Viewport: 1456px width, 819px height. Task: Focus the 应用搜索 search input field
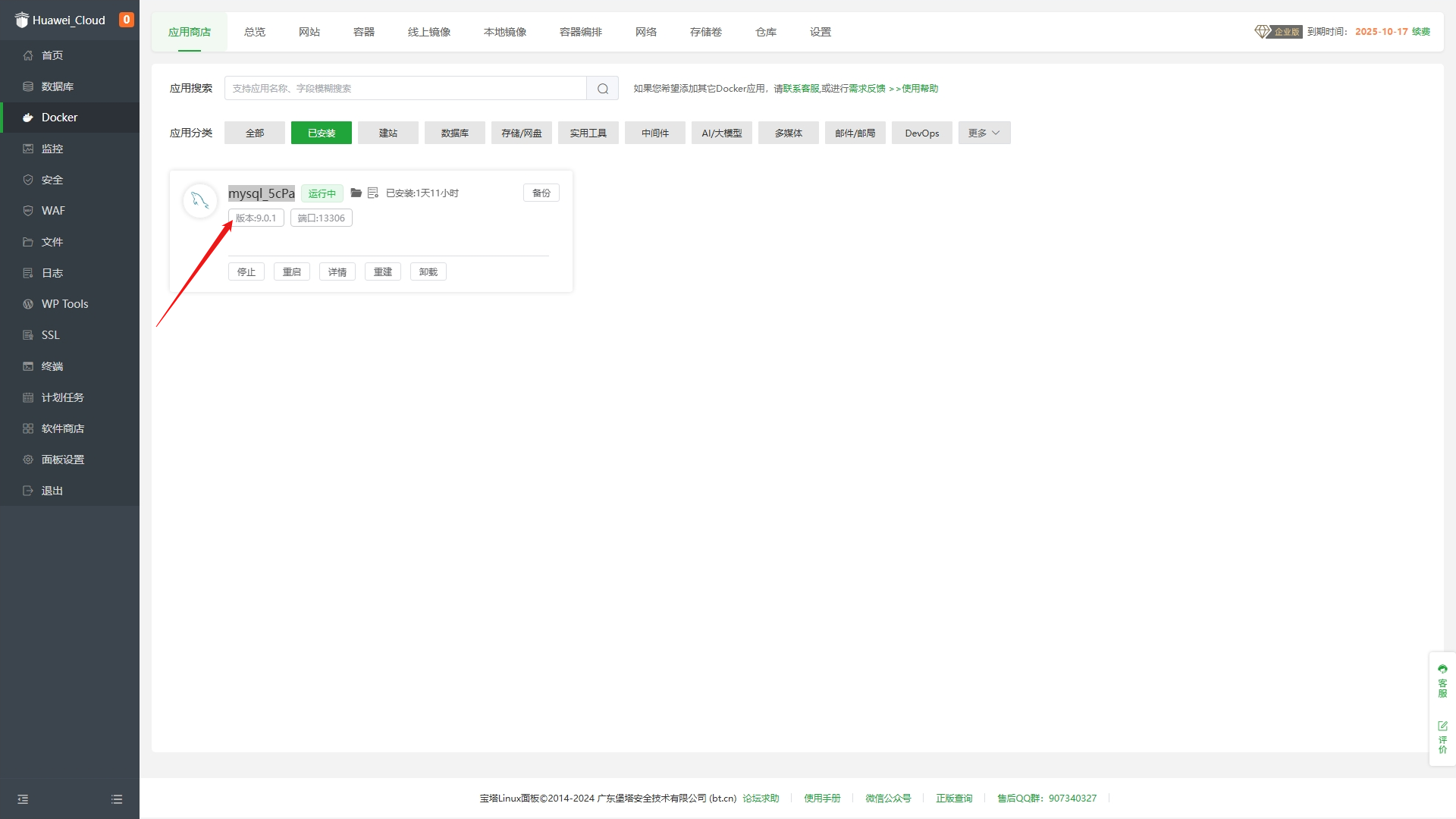click(x=406, y=89)
